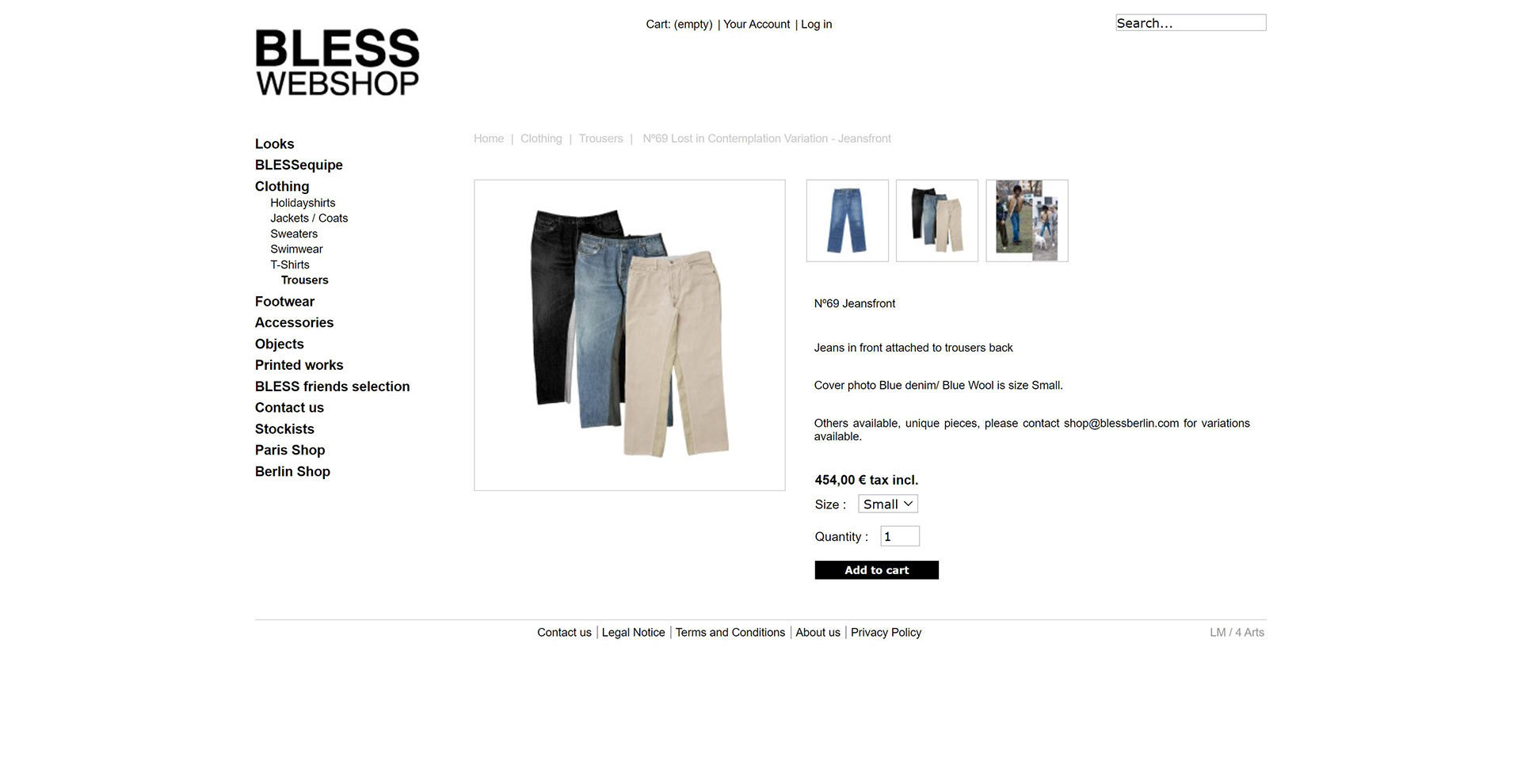Open the Berlin Shop menu item
1521x784 pixels.
point(292,472)
